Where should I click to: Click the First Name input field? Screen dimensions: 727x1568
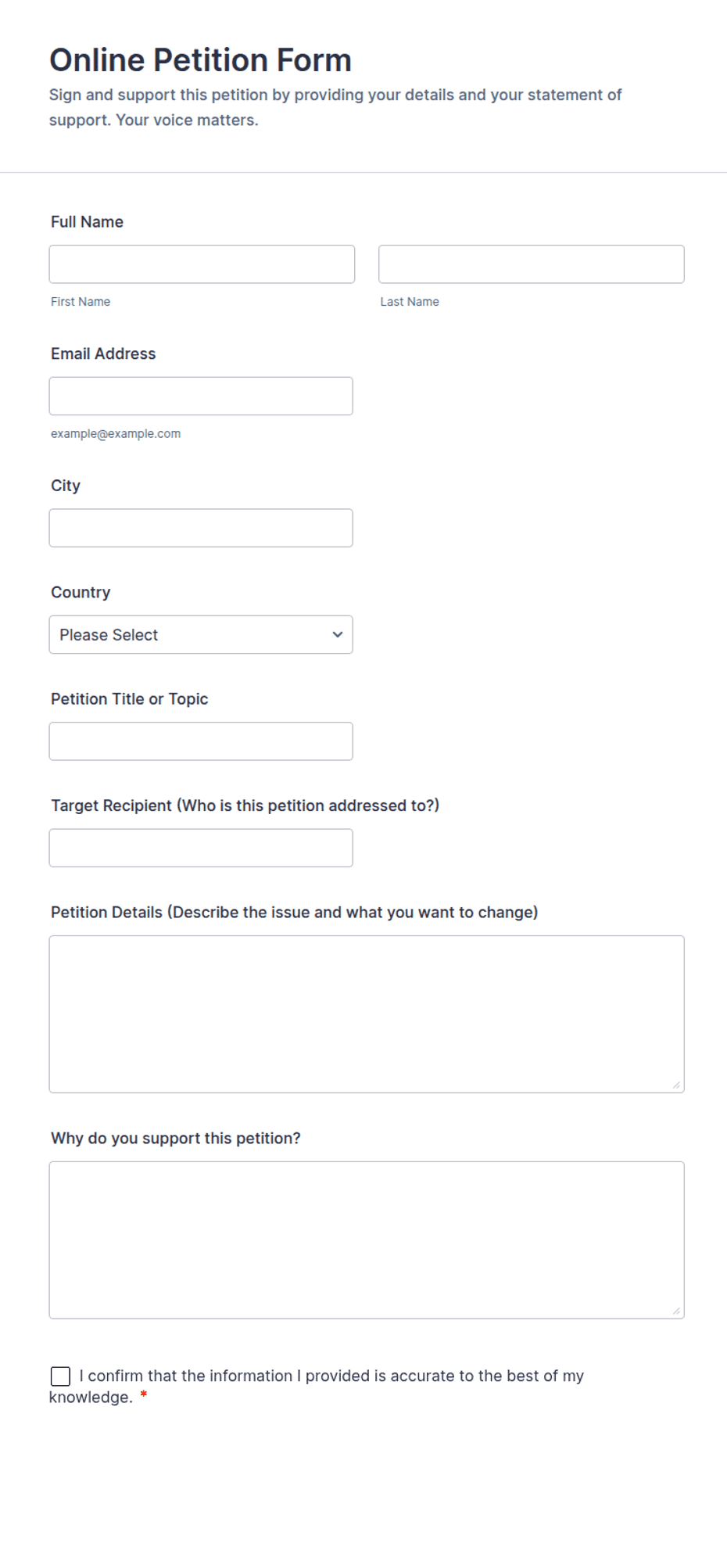pos(202,264)
